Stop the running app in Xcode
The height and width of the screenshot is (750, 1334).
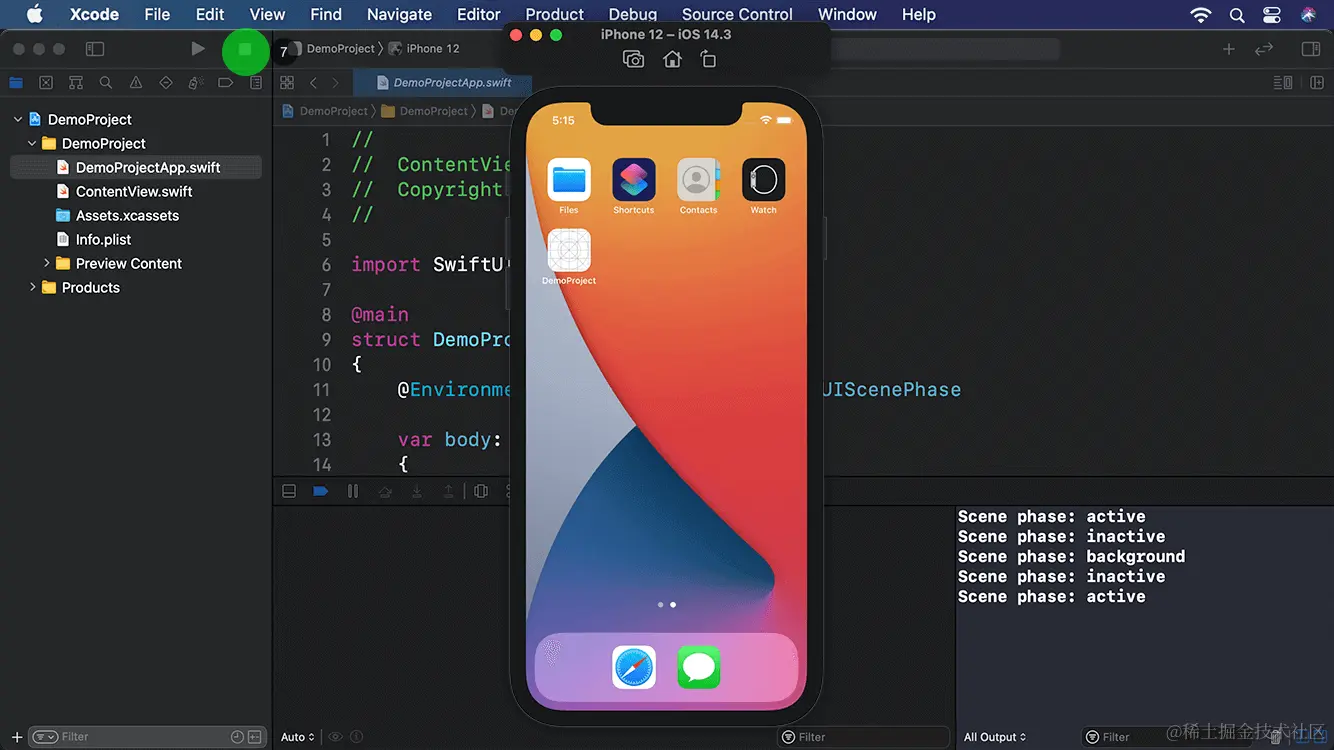pos(245,49)
